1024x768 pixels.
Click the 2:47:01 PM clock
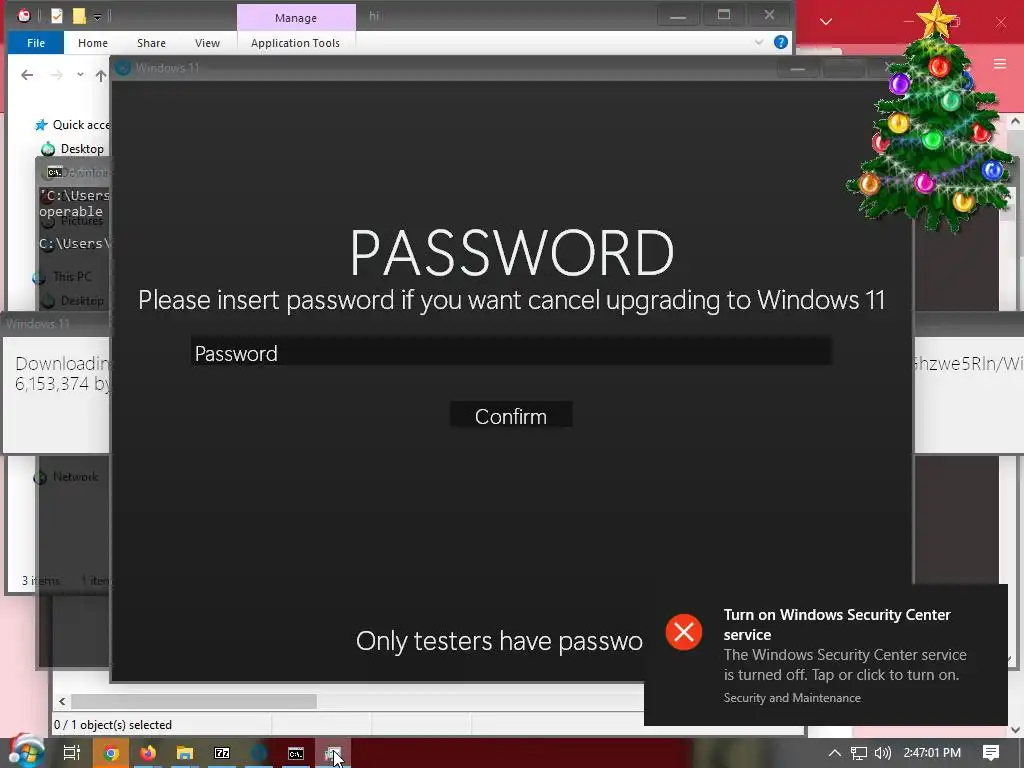point(932,753)
